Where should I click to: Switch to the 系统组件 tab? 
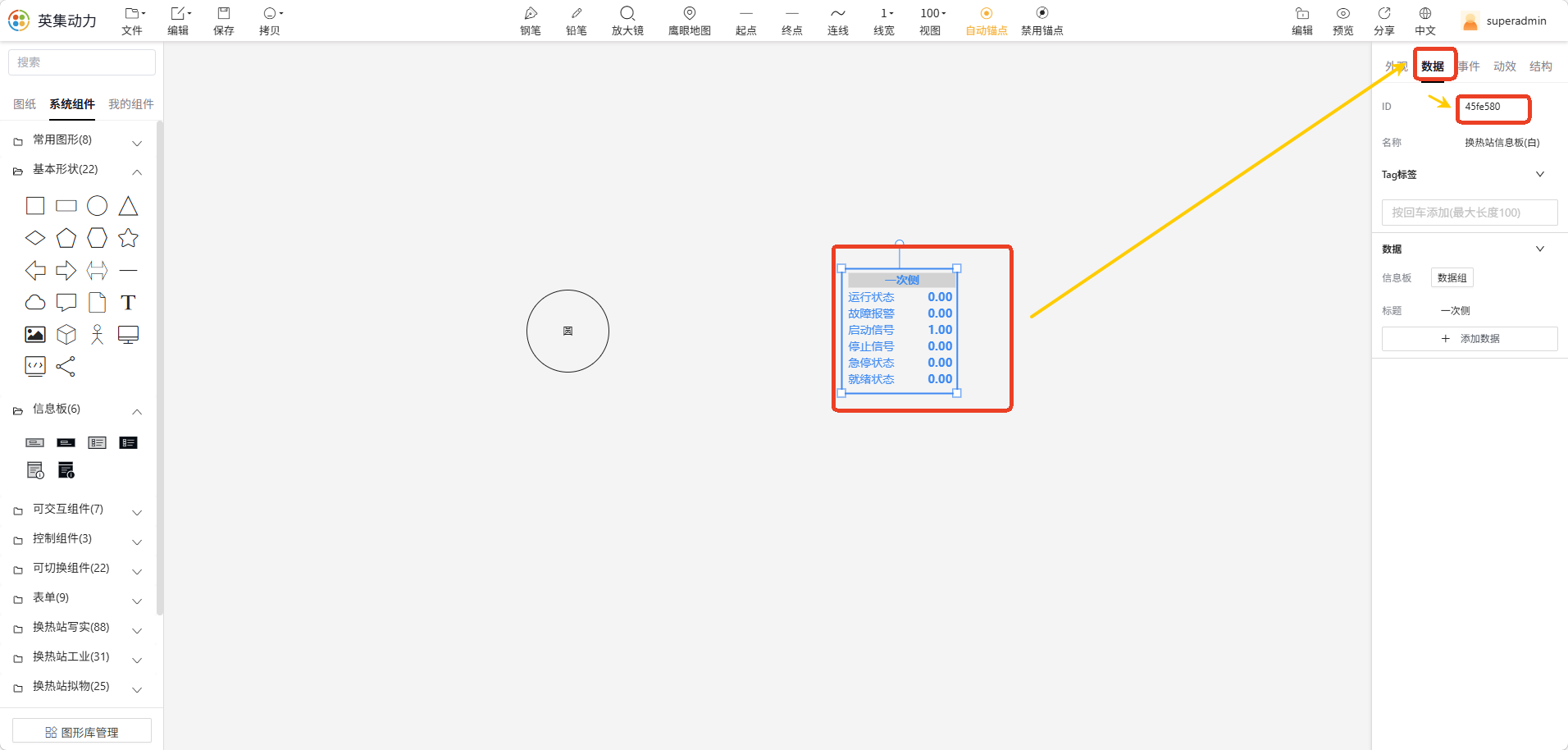point(72,104)
